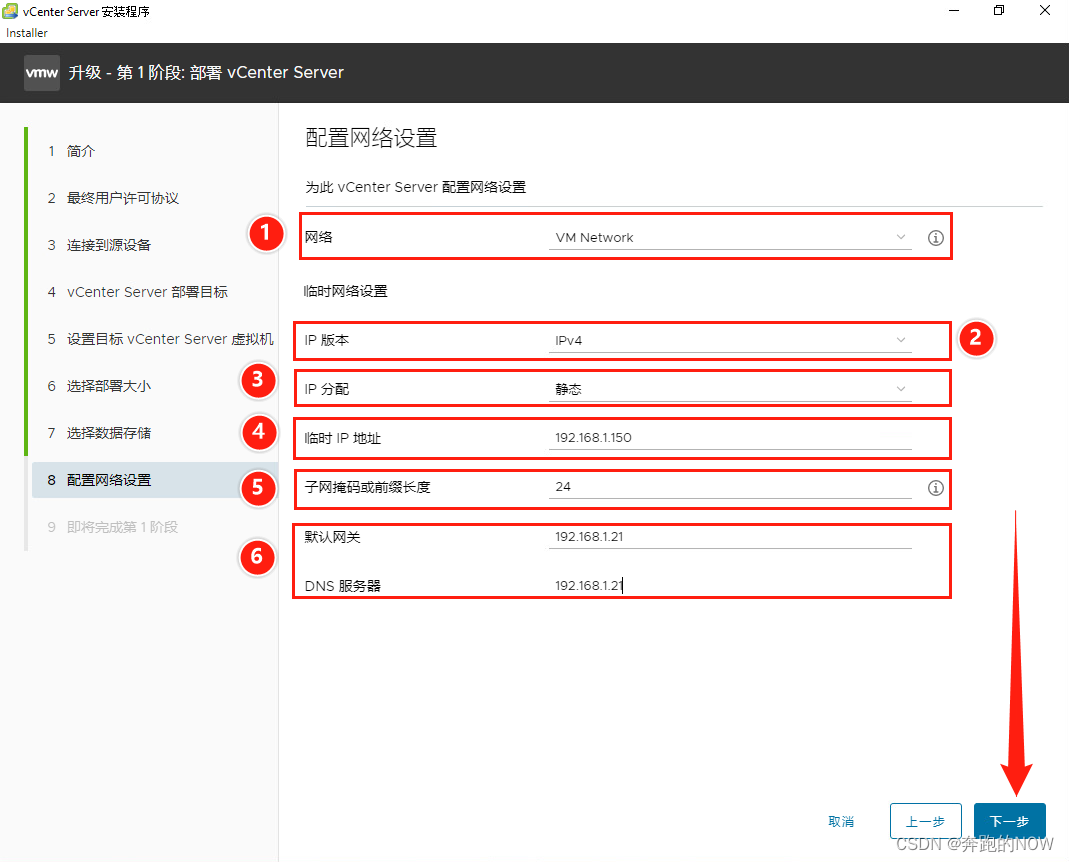Click the 配置网络设置 page heading
Screen dimensions: 1069x862
(x=371, y=138)
